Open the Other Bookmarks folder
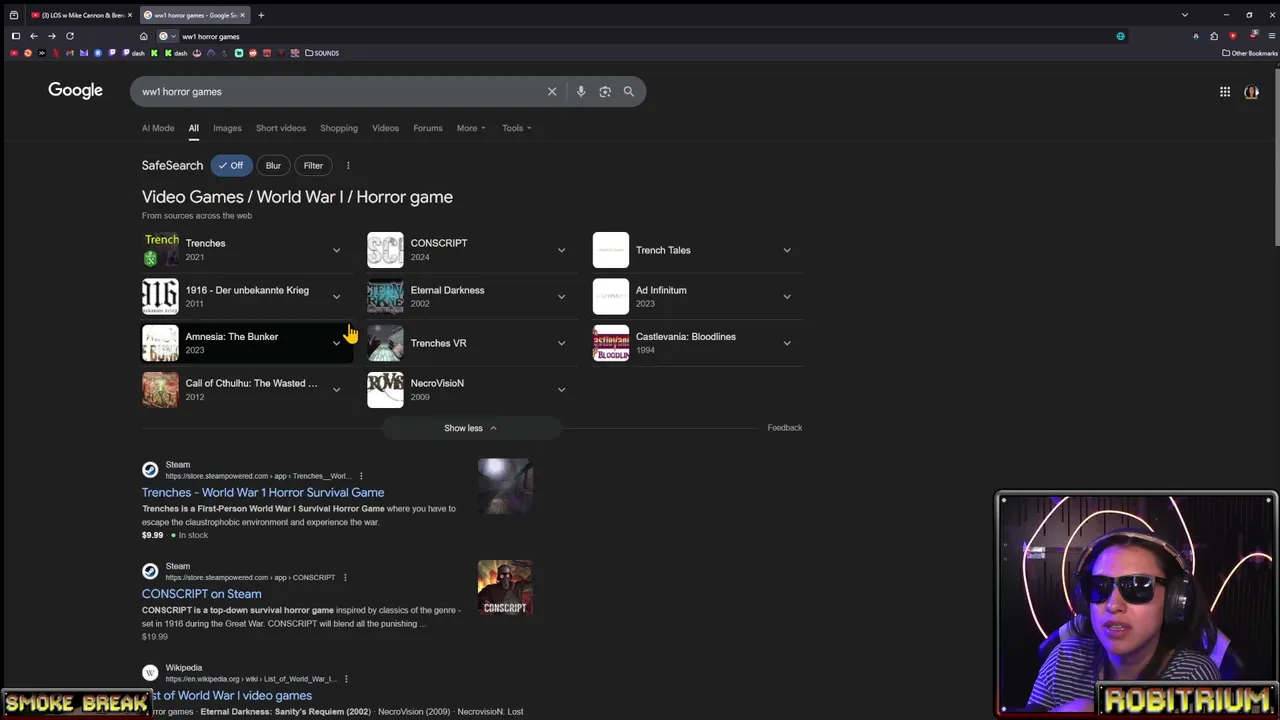Viewport: 1280px width, 720px height. 1249,53
